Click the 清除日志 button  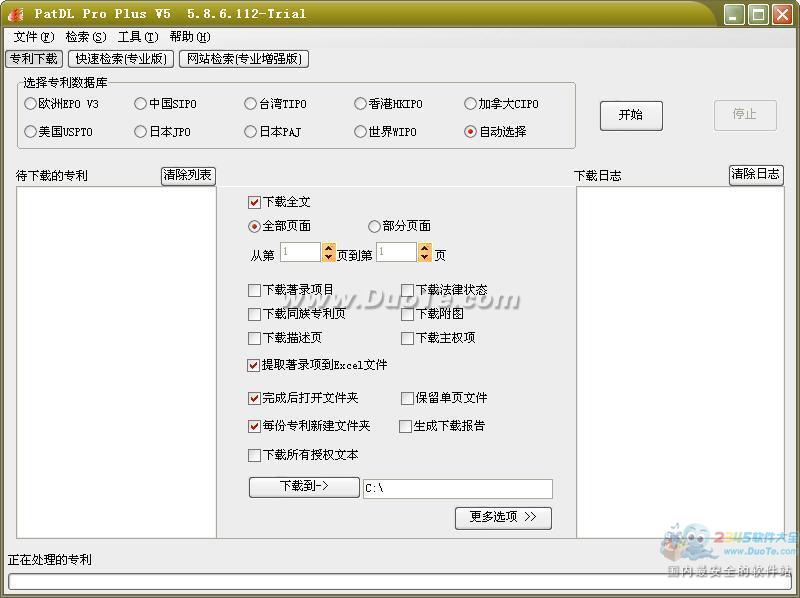pos(756,175)
